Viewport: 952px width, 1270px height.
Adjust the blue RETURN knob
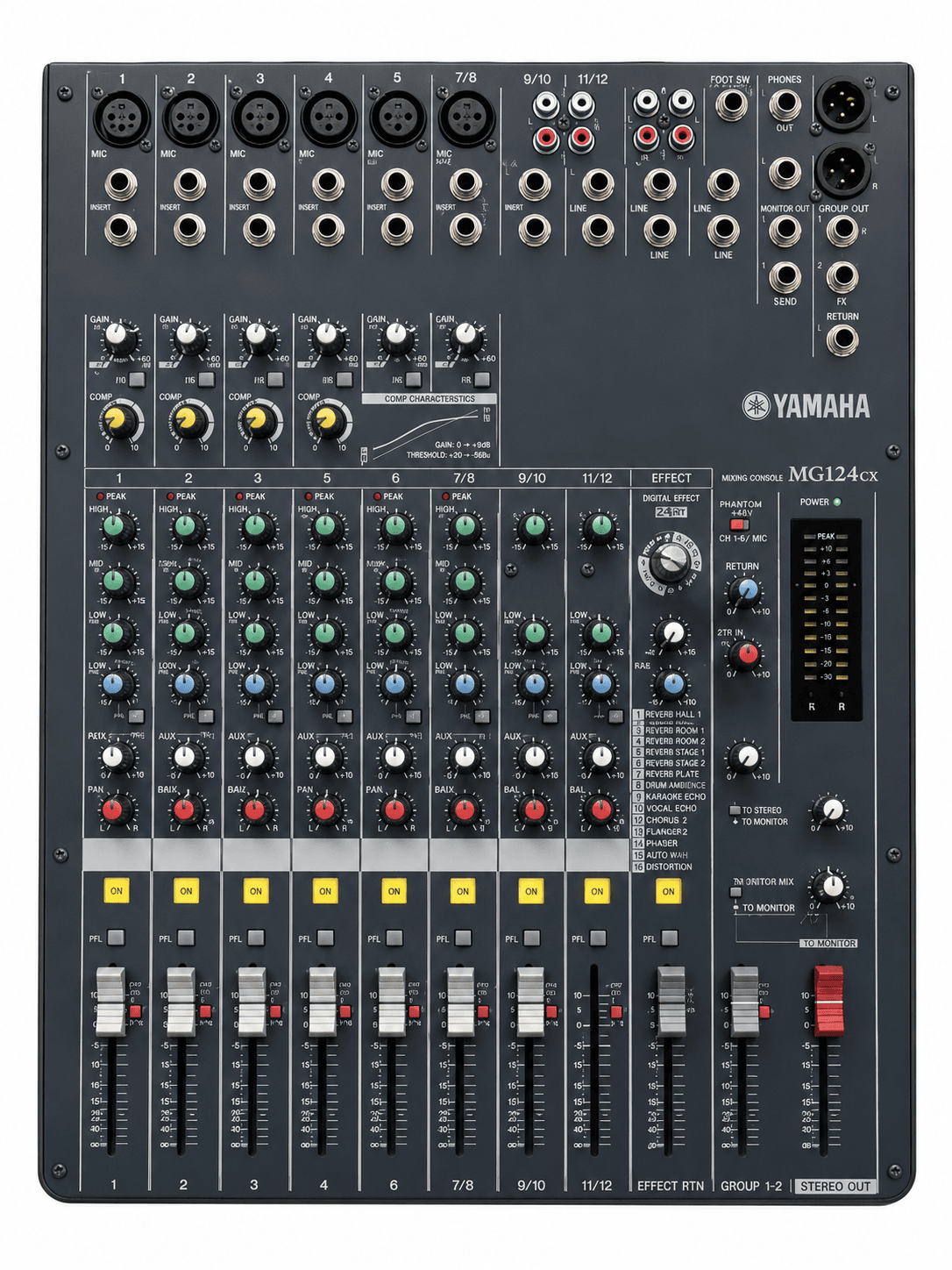[745, 591]
